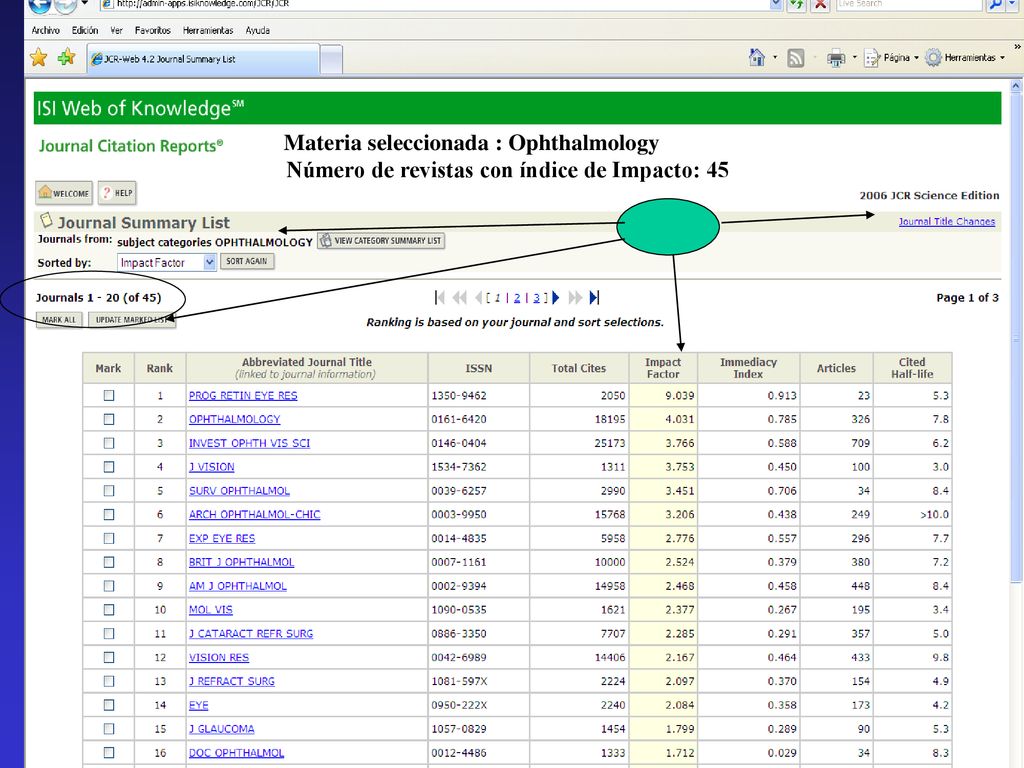1024x768 pixels.
Task: Open the Edición menu
Action: coord(85,31)
